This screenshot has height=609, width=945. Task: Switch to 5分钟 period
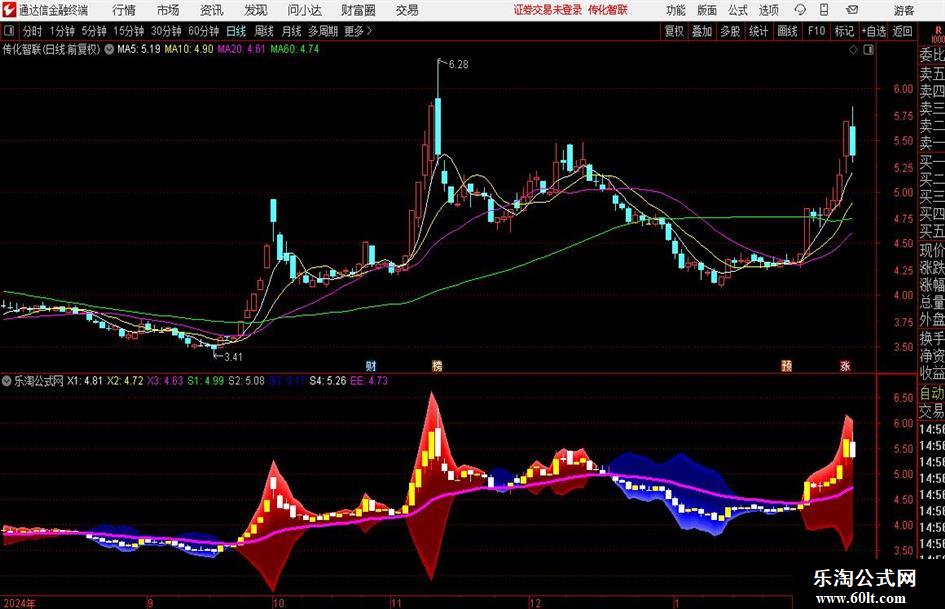click(93, 31)
